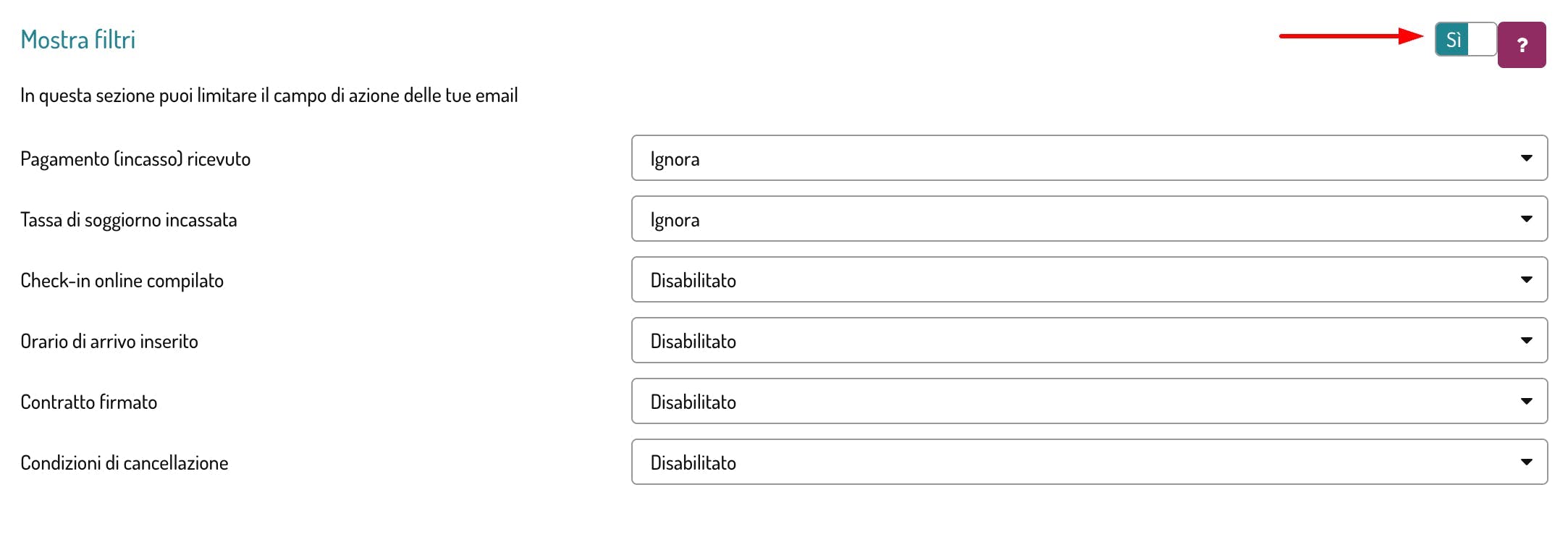Toggle the Mostra filtri "Sì" switch
This screenshot has height=537, width=1568.
click(1465, 39)
